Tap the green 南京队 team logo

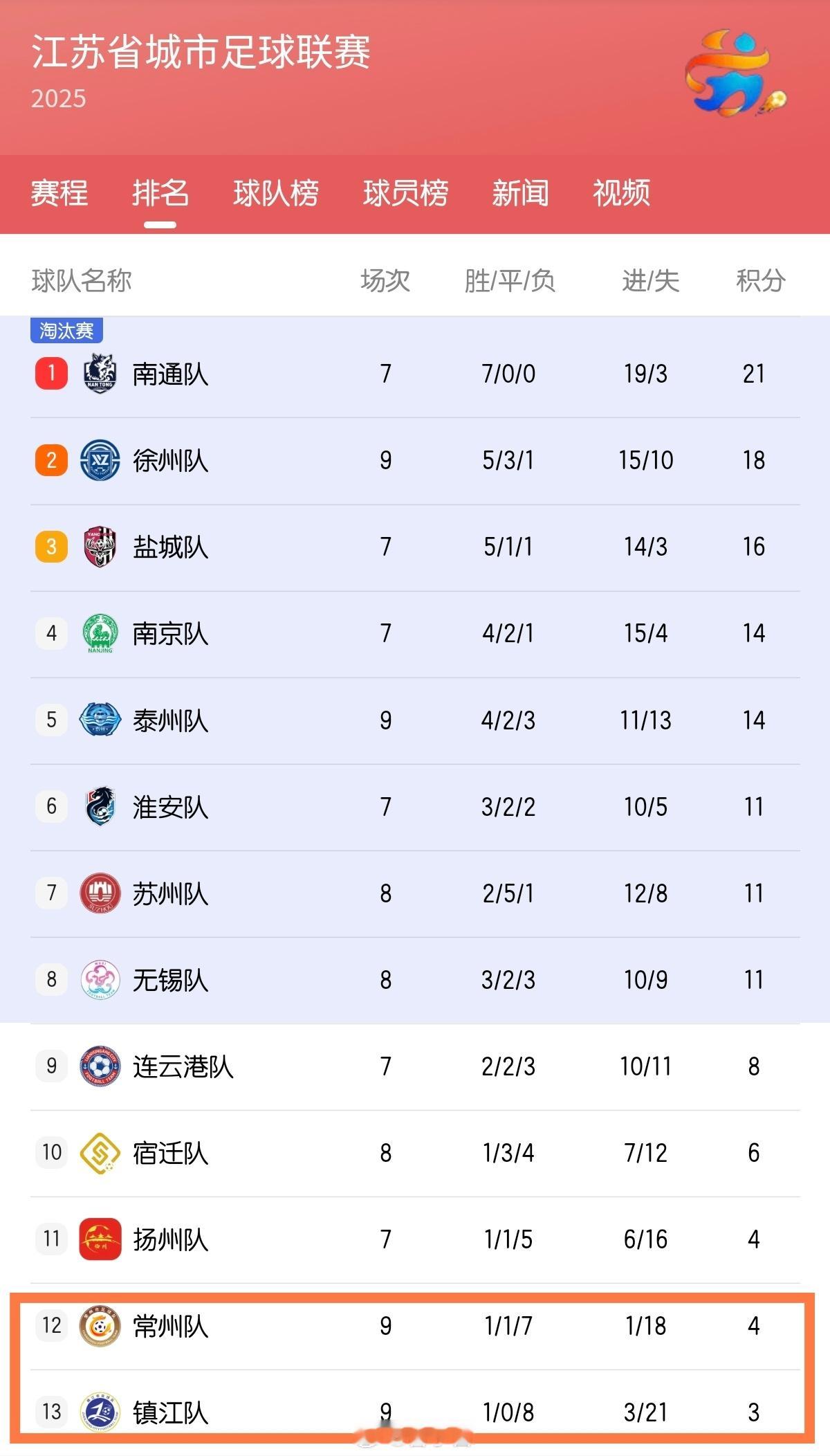(x=100, y=633)
